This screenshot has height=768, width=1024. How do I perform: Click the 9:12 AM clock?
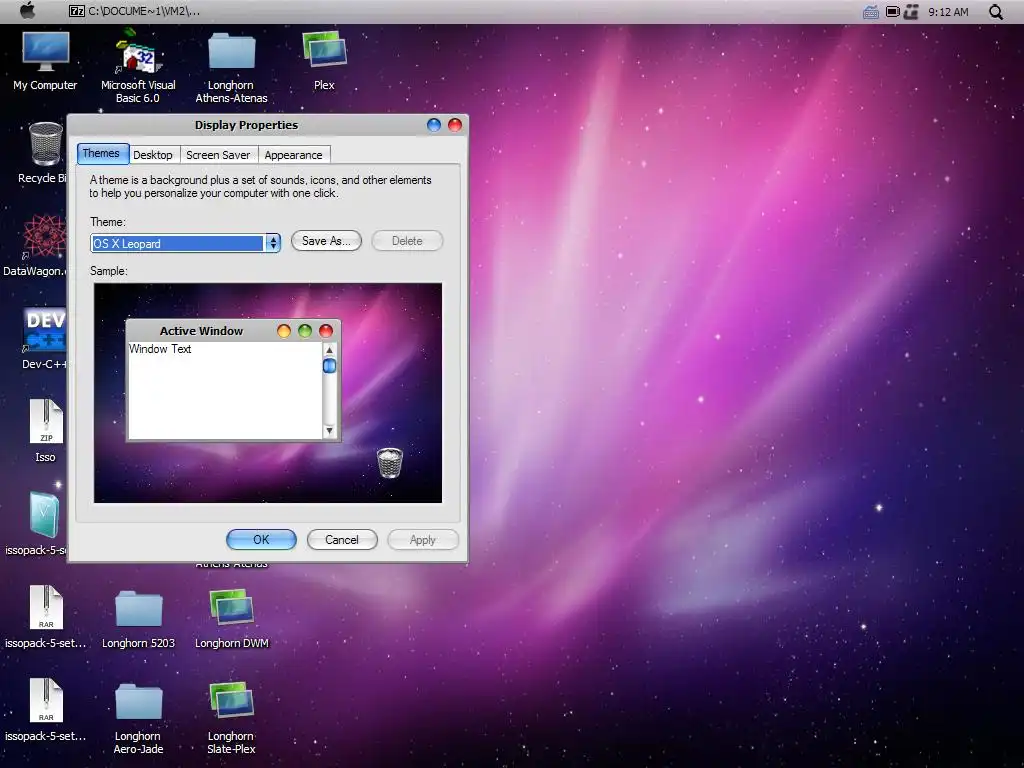tap(948, 12)
